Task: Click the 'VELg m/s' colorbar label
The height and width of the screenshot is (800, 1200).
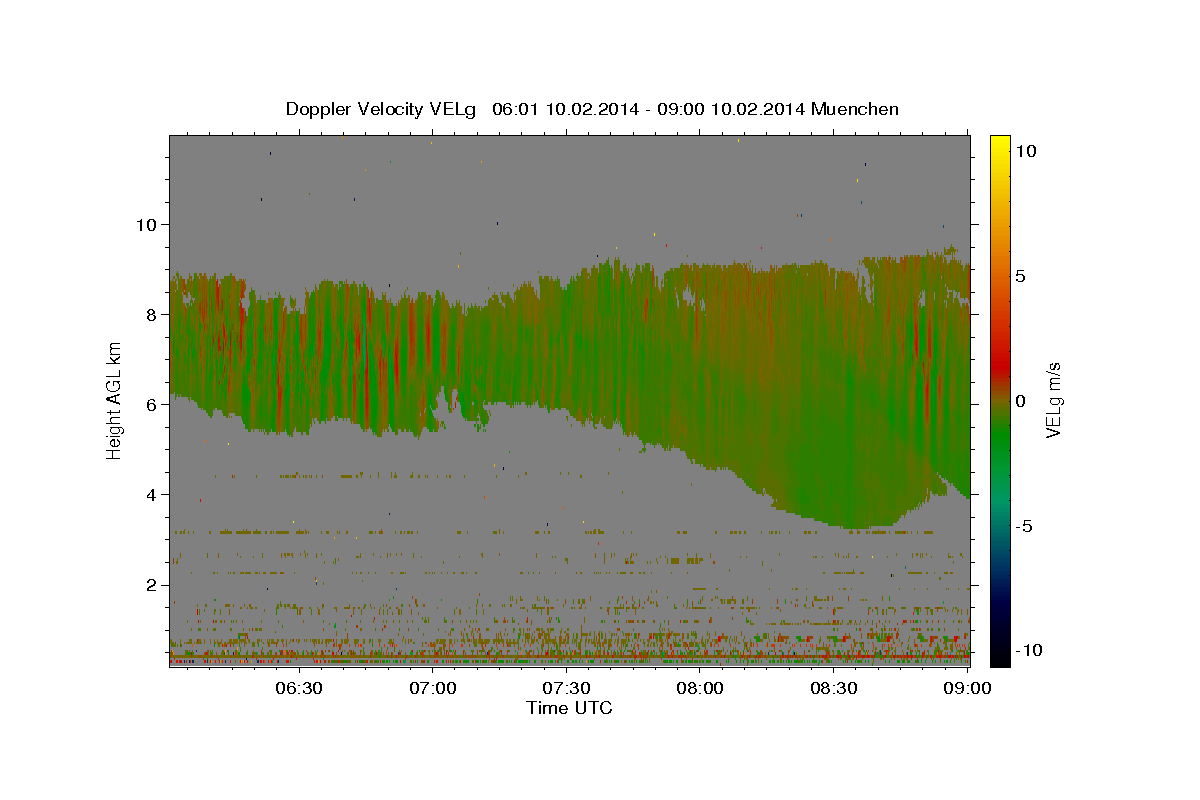Action: click(1053, 400)
